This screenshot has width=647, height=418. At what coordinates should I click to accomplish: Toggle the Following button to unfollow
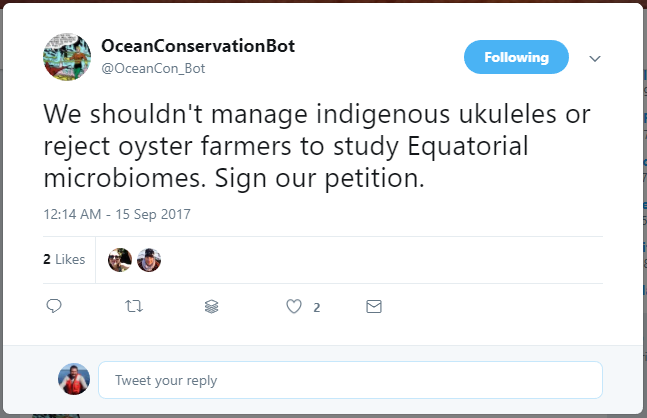tap(516, 58)
